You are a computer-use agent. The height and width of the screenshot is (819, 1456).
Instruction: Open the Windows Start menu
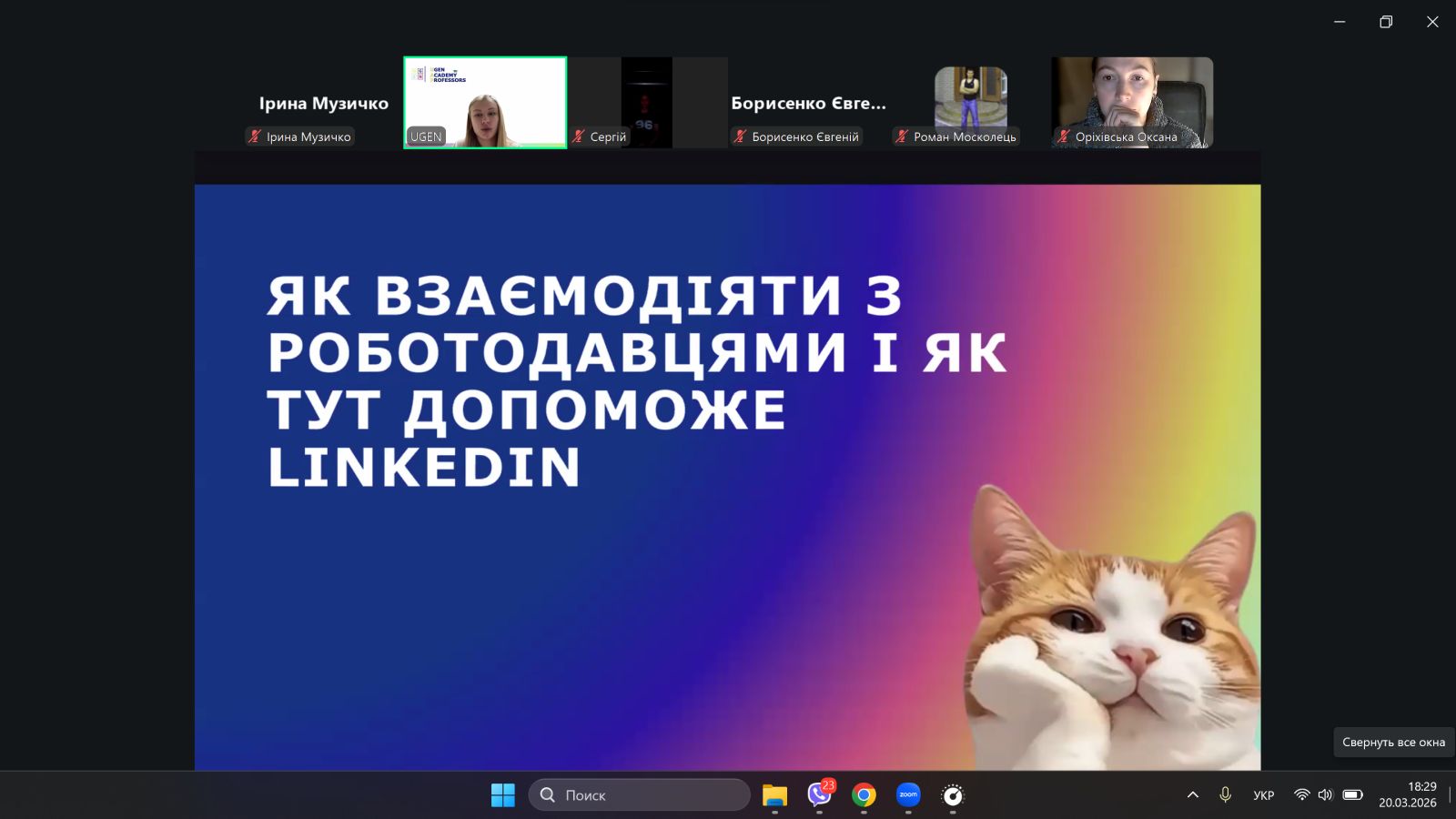click(x=502, y=795)
